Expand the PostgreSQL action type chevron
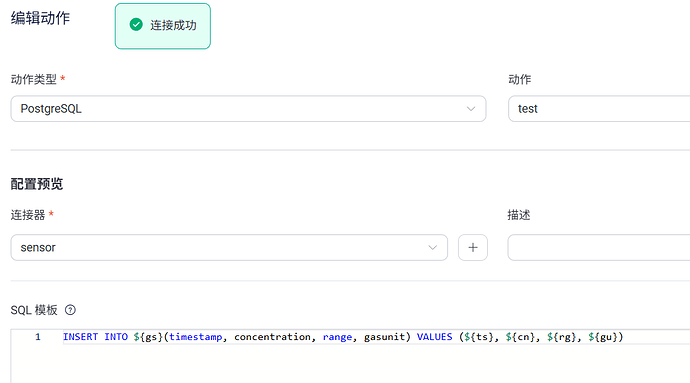Screen dimensions: 690x383 pos(471,109)
